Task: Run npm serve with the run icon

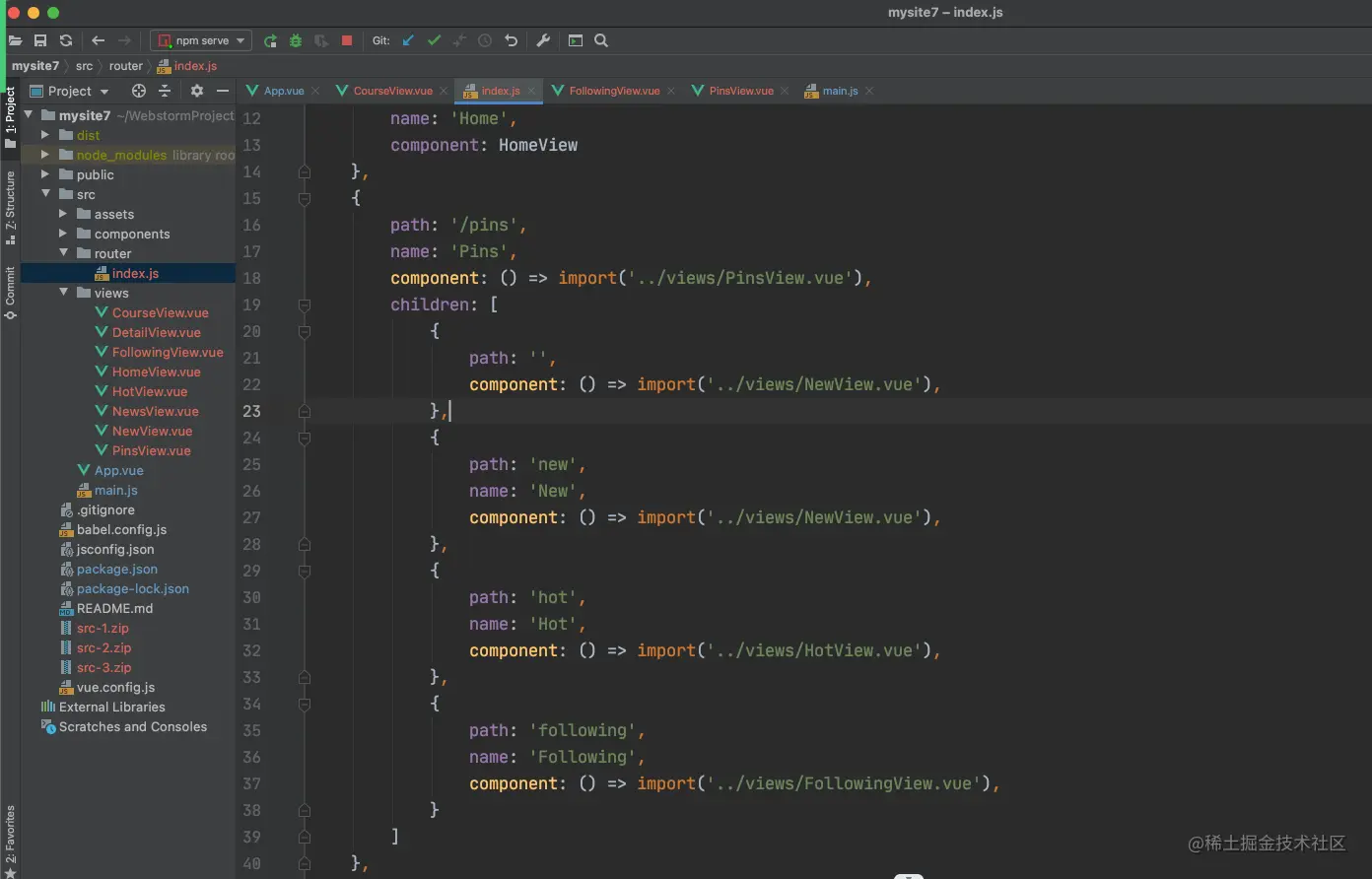Action: [x=270, y=40]
